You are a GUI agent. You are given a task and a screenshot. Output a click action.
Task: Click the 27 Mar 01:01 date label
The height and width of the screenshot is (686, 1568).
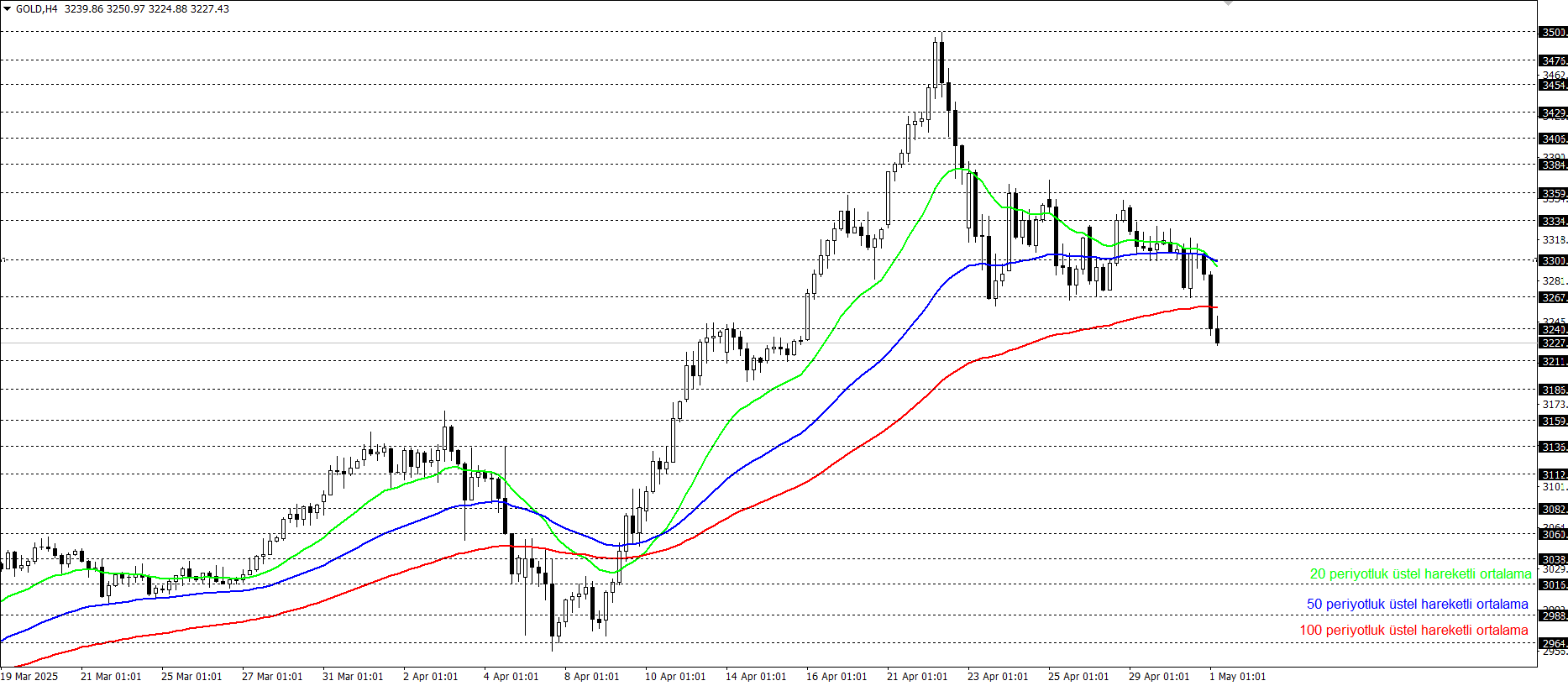point(272,676)
